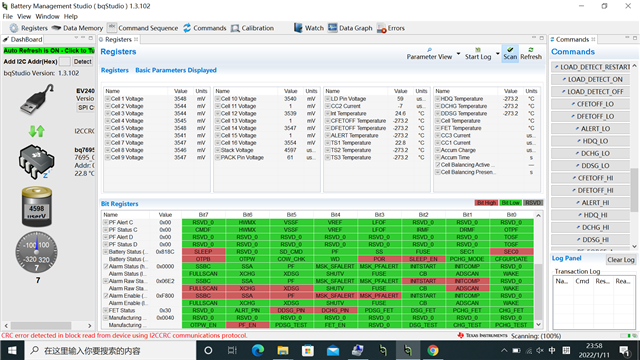Open the Parameter View dropdown arrow
This screenshot has width=640, height=360.
click(458, 53)
